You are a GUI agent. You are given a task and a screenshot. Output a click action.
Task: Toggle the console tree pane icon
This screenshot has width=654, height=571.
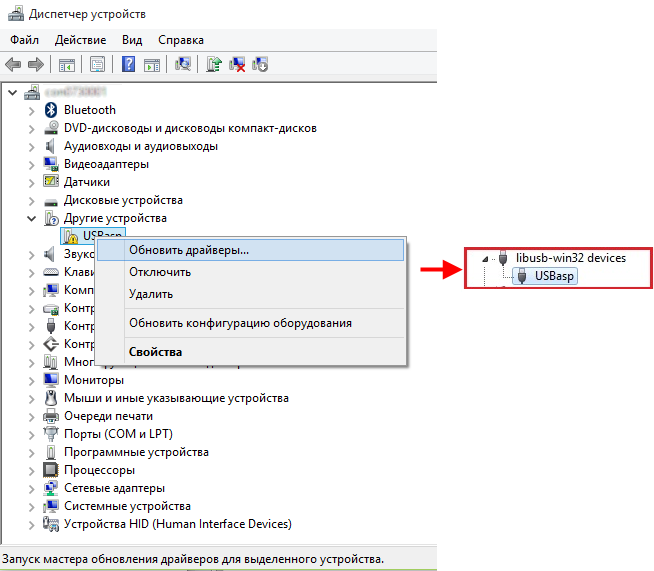coord(67,65)
